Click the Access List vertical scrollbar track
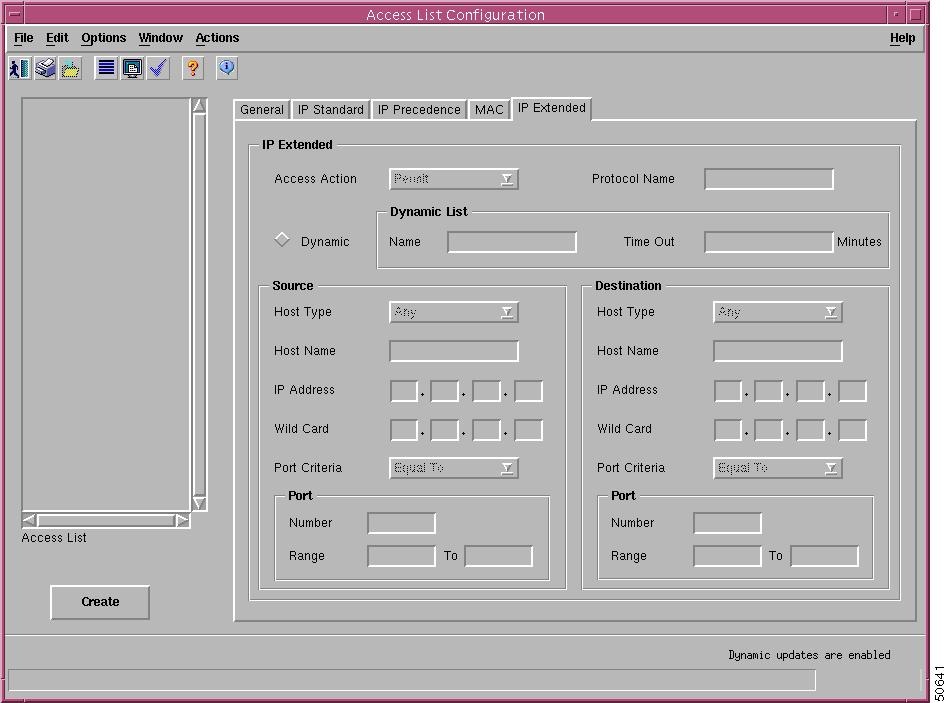This screenshot has height=703, width=946. [199, 305]
